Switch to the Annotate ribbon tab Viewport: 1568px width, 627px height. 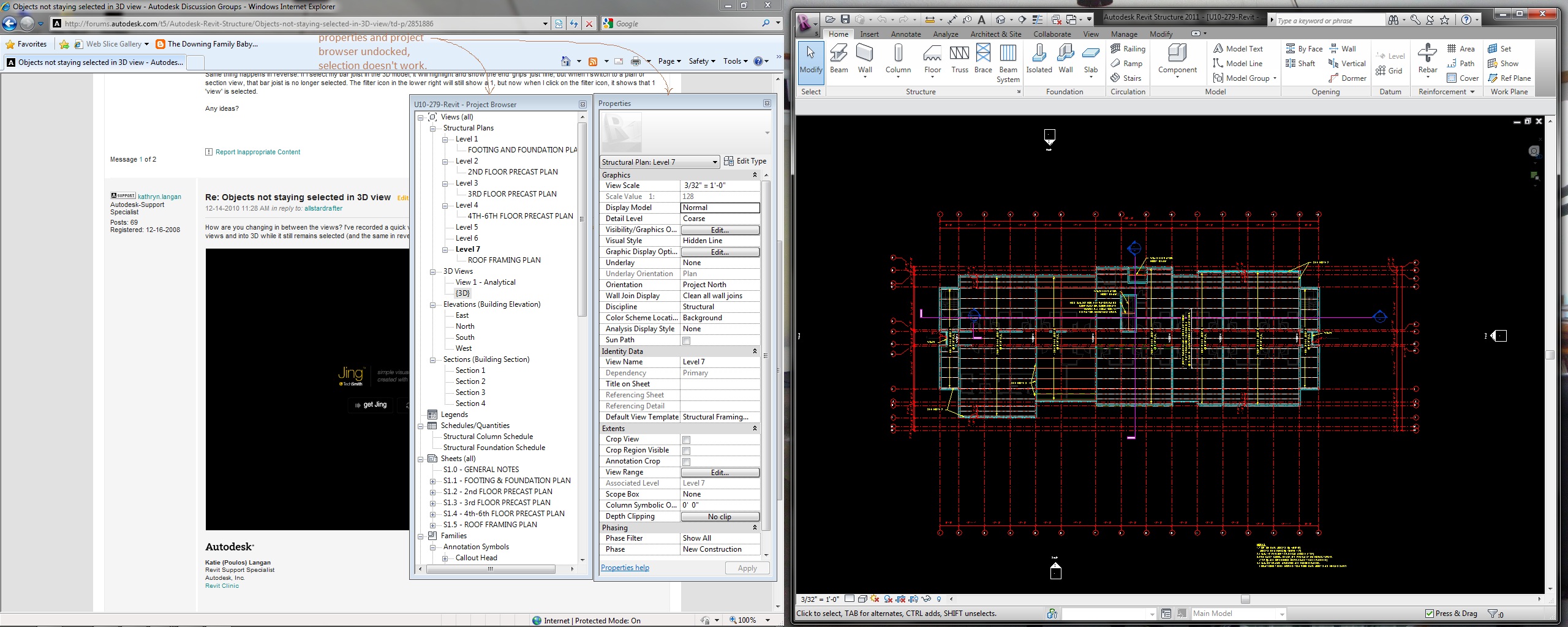(905, 34)
